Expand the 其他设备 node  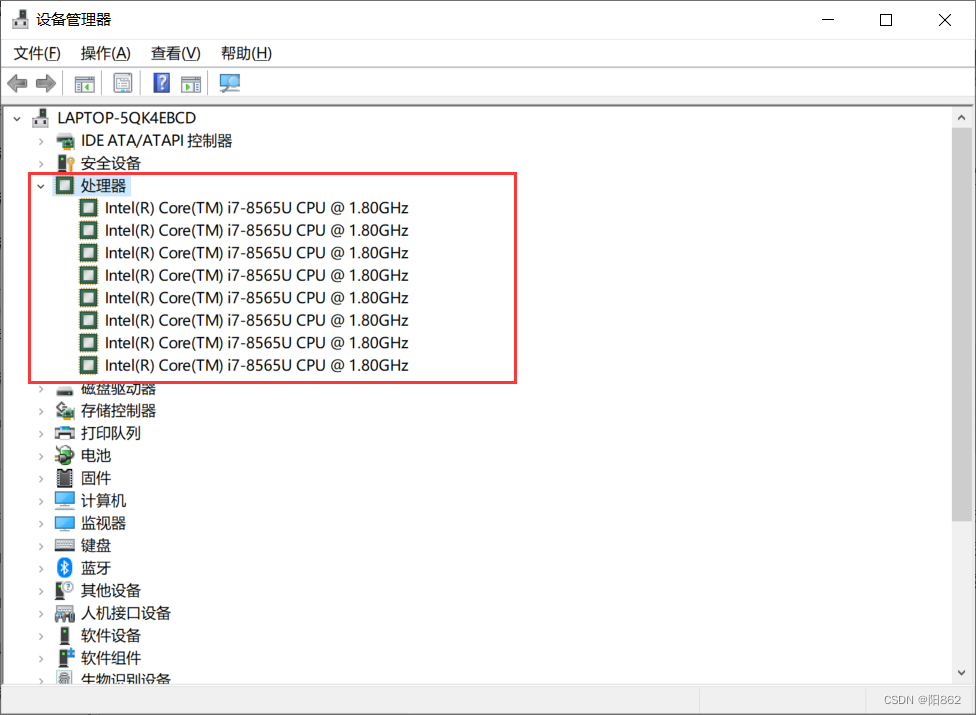pyautogui.click(x=41, y=591)
